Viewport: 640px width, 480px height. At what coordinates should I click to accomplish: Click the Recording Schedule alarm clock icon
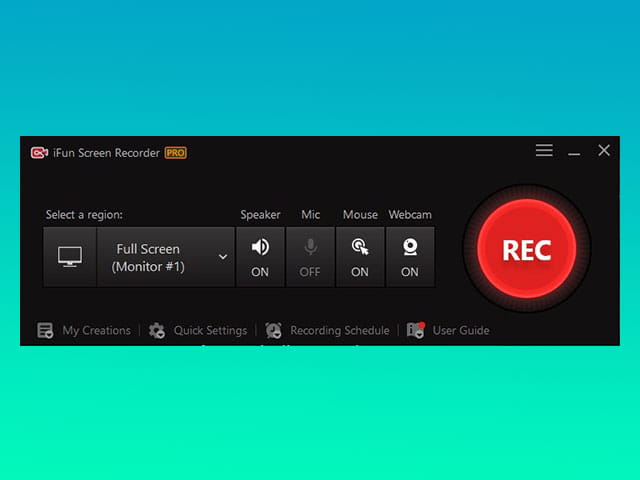point(273,330)
